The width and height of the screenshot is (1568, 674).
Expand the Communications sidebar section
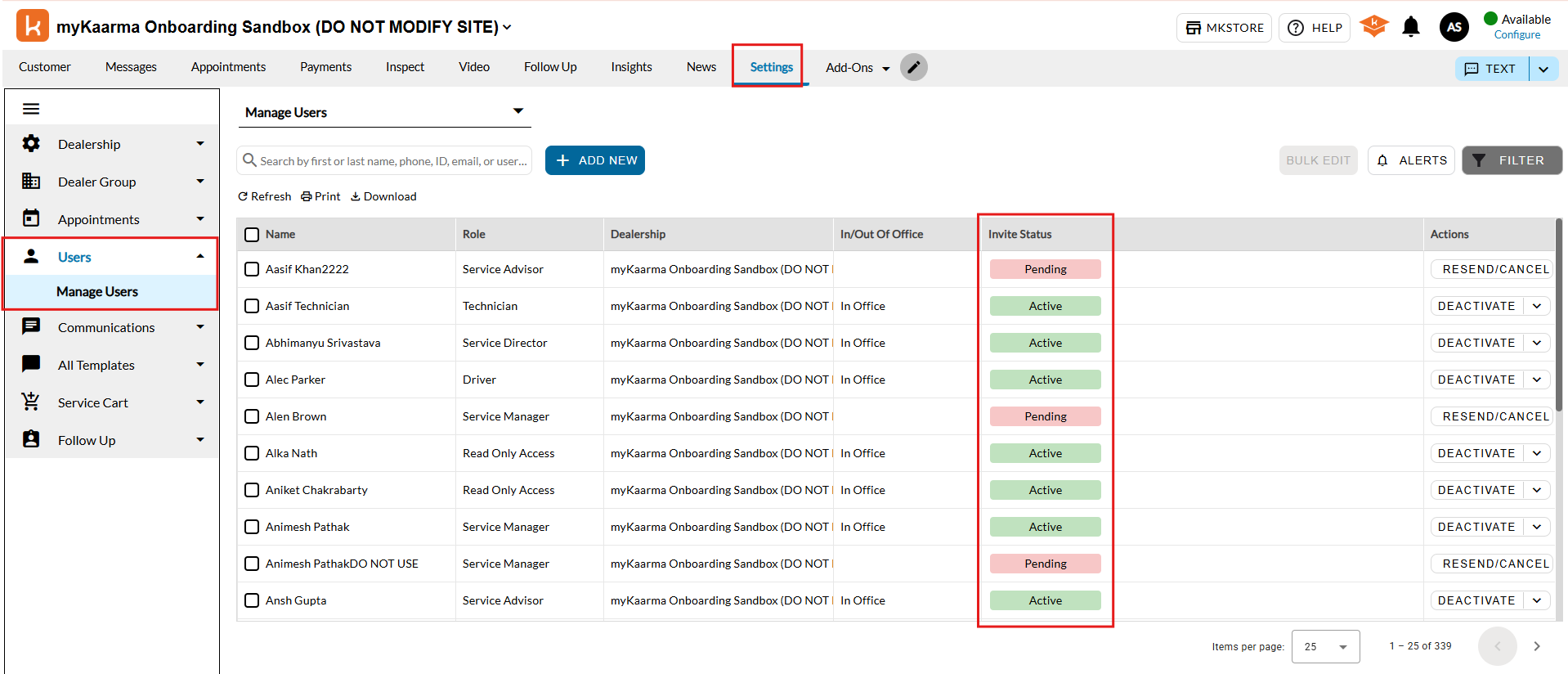pos(200,327)
